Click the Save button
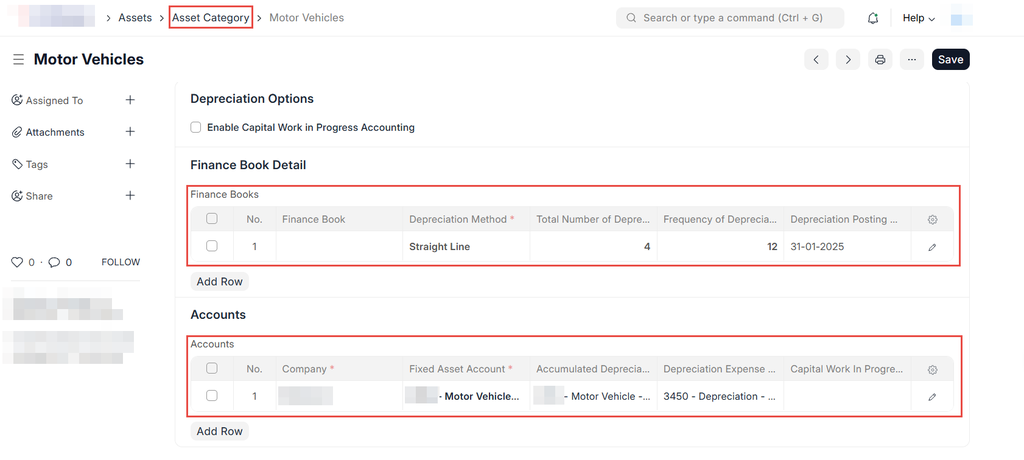Viewport: 1024px width, 460px height. (950, 60)
